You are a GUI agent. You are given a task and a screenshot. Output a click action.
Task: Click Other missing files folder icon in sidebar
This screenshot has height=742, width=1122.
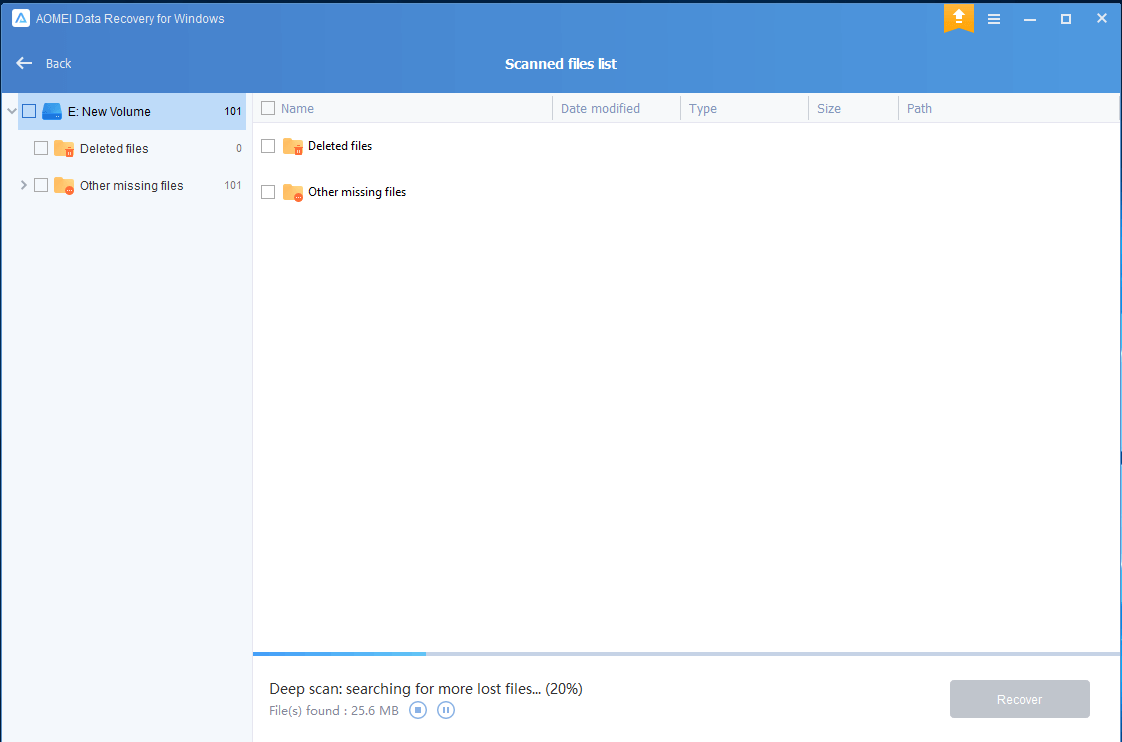64,186
